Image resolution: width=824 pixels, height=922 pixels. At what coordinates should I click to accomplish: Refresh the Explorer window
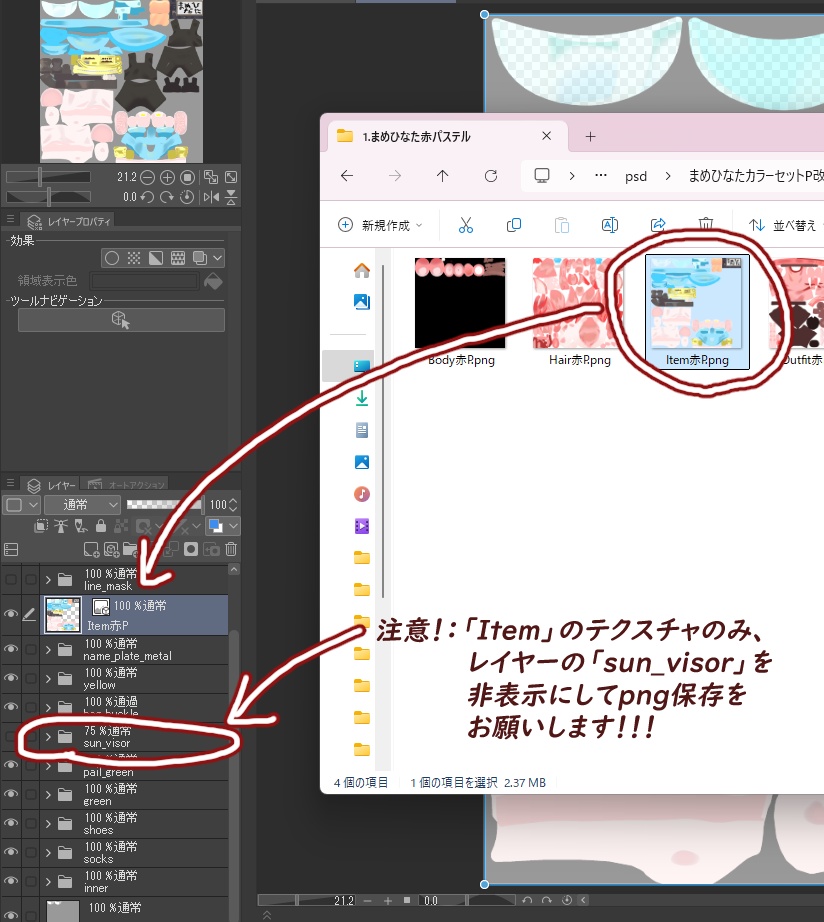pyautogui.click(x=491, y=175)
